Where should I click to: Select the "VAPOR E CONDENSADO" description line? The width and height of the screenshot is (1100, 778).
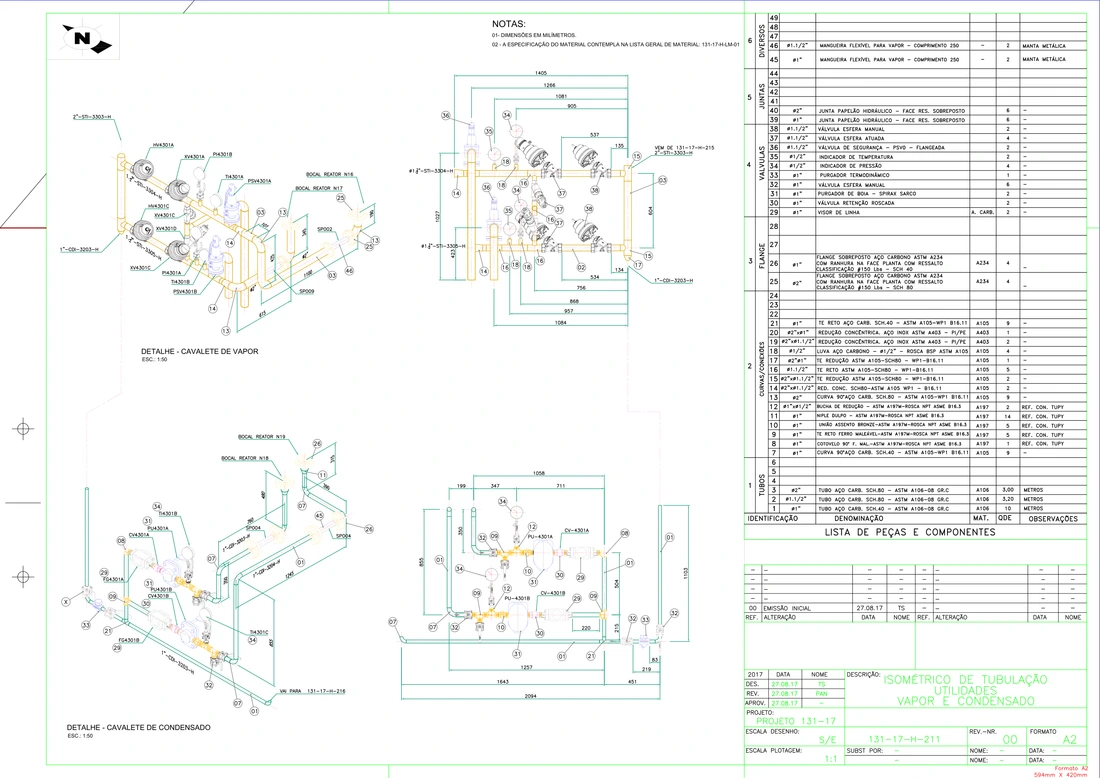click(x=965, y=701)
